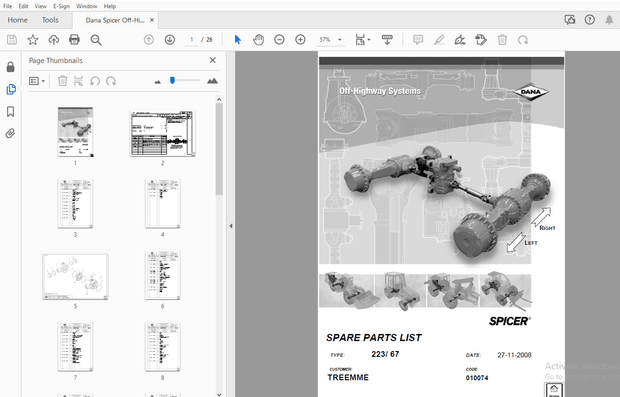The height and width of the screenshot is (397, 620).
Task: Click the thumbnails scrollbar down arrow
Action: [219, 394]
